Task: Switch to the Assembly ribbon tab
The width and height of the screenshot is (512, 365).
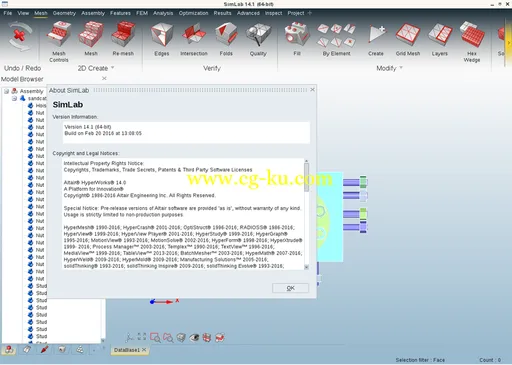Action: pyautogui.click(x=93, y=13)
